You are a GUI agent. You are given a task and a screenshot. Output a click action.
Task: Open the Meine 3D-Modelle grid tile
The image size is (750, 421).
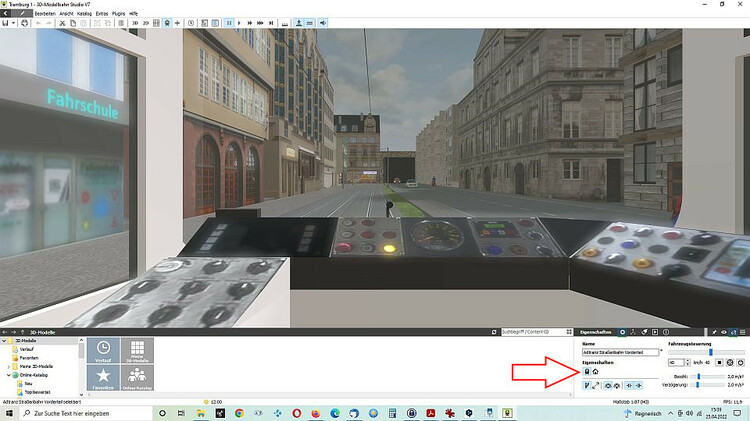[137, 350]
